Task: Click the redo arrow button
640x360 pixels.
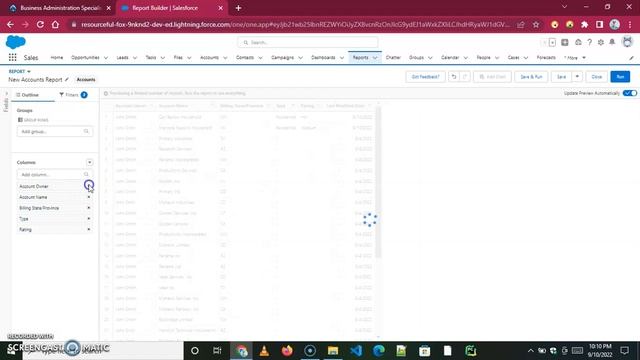Action: pyautogui.click(x=464, y=77)
